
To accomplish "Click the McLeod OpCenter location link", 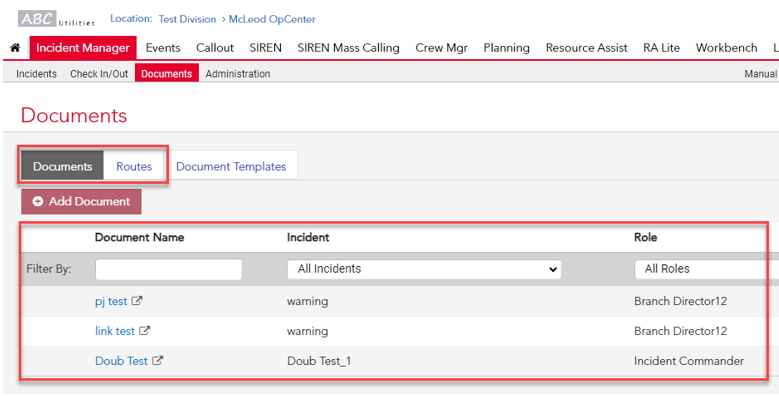I will 272,19.
